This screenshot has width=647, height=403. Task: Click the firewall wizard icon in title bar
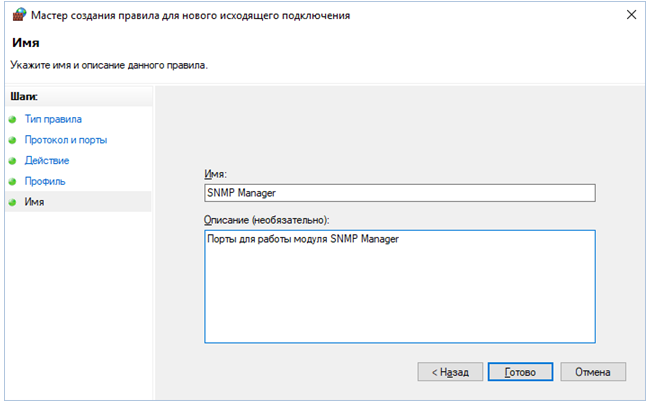[x=16, y=16]
